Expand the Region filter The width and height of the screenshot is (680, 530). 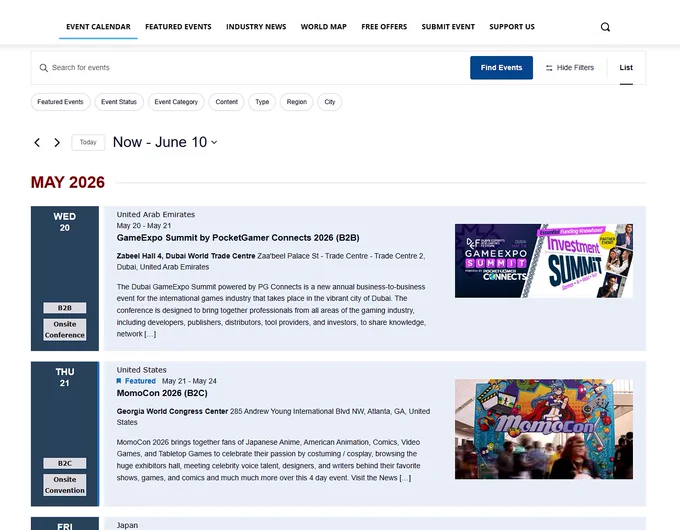click(x=297, y=102)
